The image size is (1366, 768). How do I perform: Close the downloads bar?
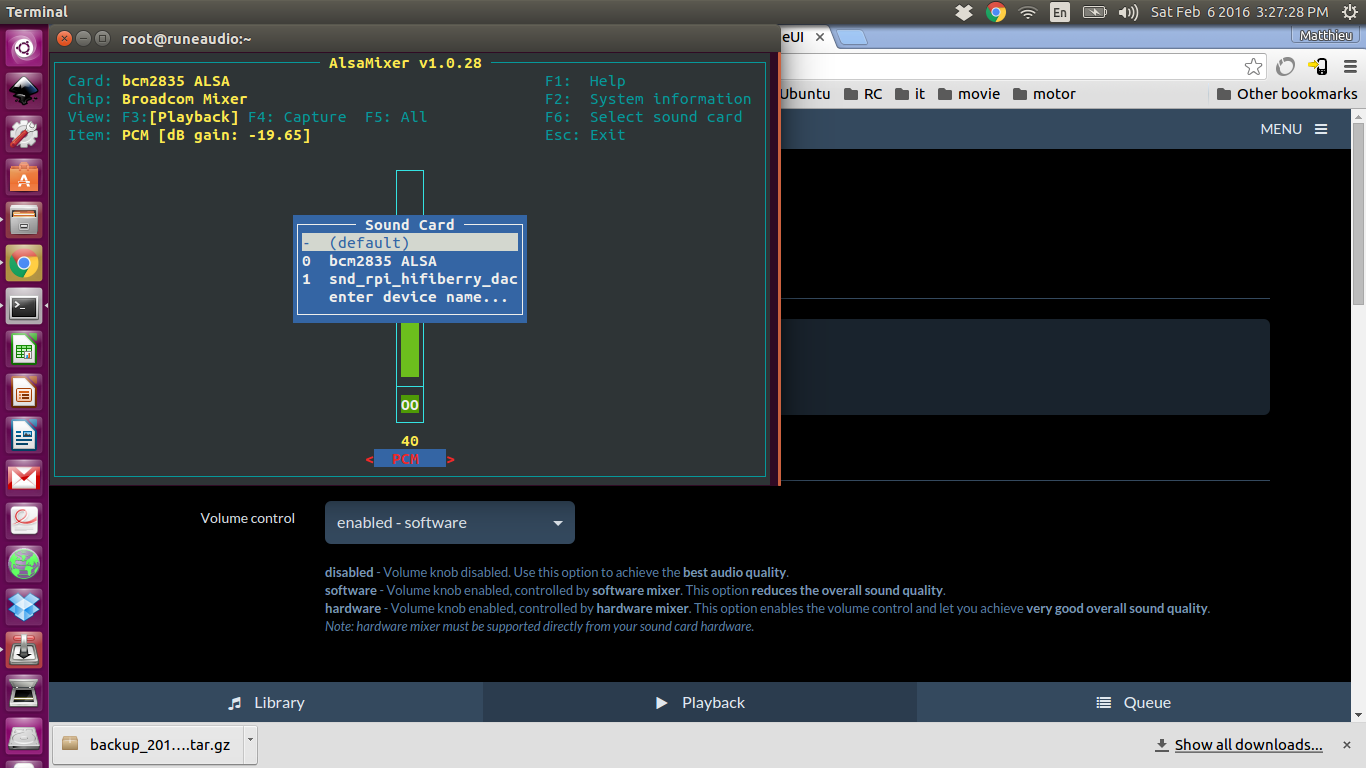pyautogui.click(x=1348, y=744)
